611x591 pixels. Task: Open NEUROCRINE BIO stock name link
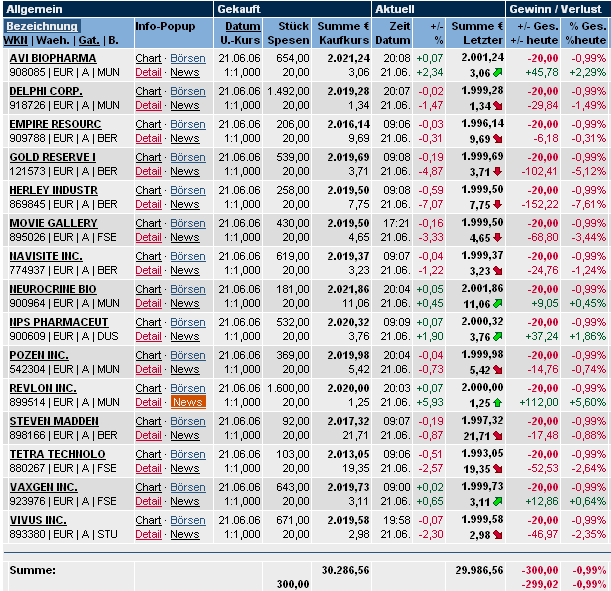point(53,289)
